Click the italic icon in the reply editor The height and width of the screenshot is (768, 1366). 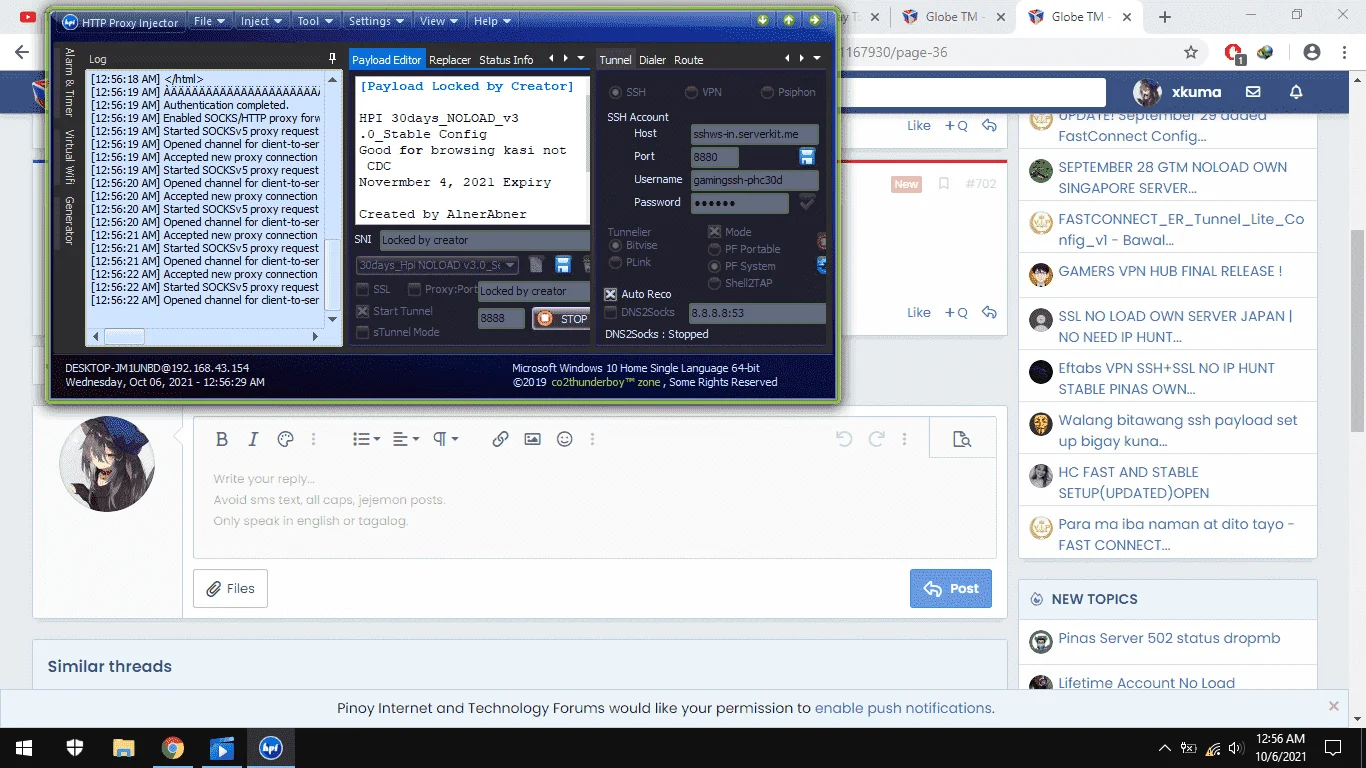(x=254, y=439)
